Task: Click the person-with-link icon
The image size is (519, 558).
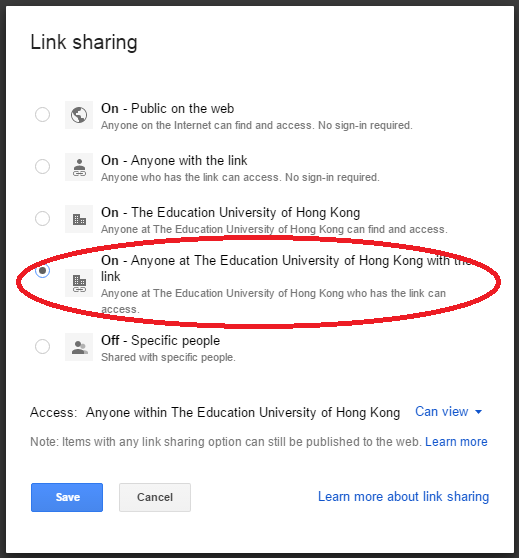Action: [x=79, y=167]
